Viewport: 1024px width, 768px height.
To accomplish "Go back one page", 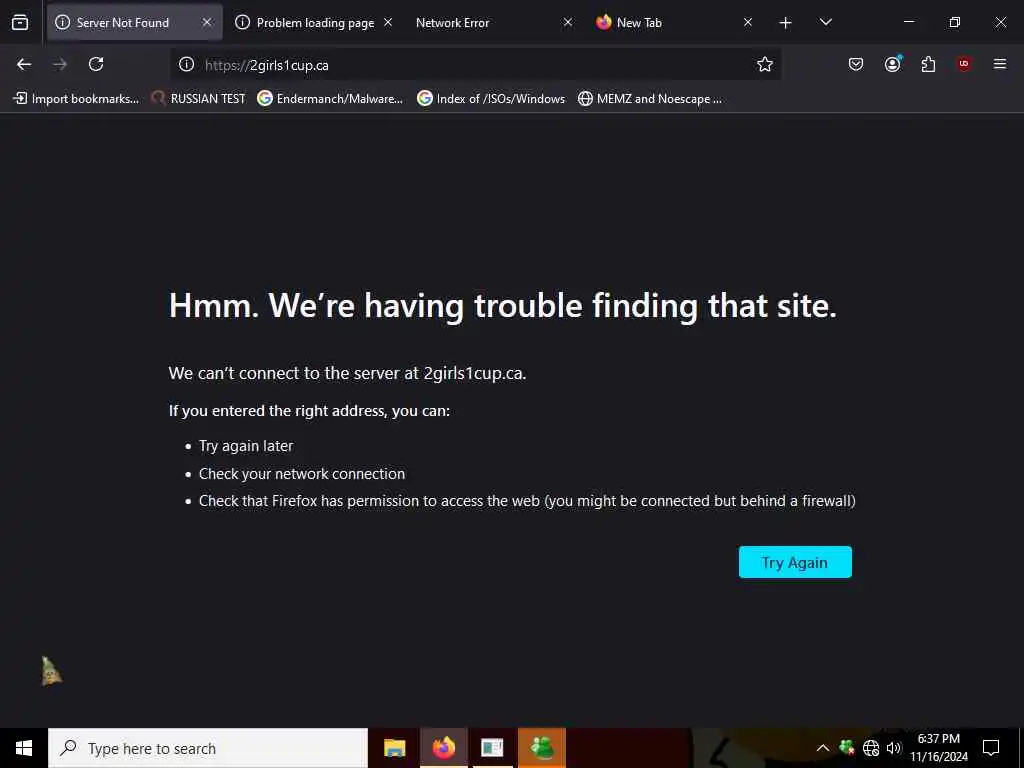I will coord(24,64).
